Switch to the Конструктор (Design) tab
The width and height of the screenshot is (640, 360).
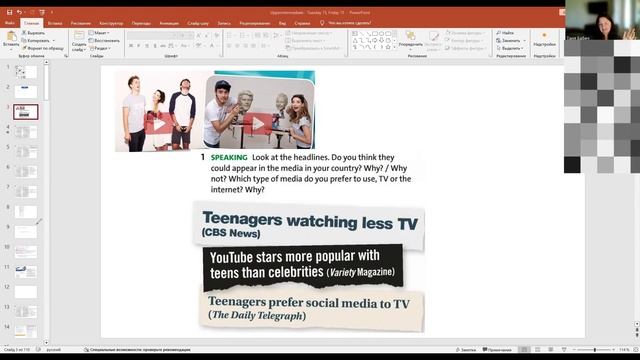click(111, 23)
